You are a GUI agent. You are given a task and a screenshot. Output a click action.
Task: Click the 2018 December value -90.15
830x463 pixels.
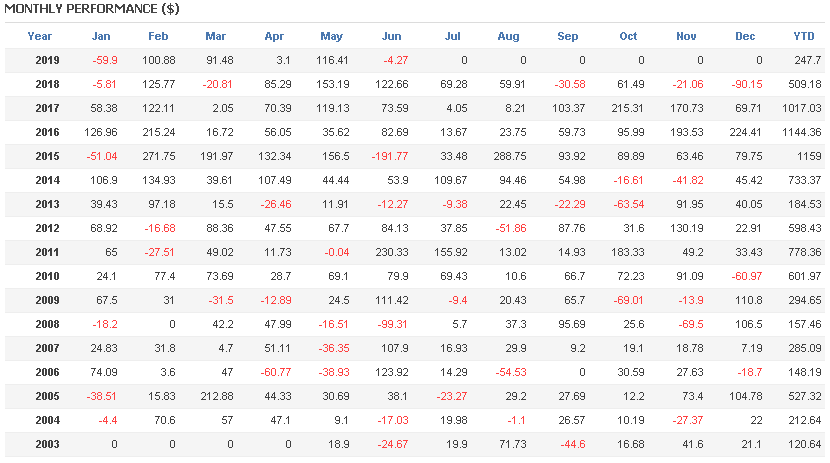click(x=746, y=84)
